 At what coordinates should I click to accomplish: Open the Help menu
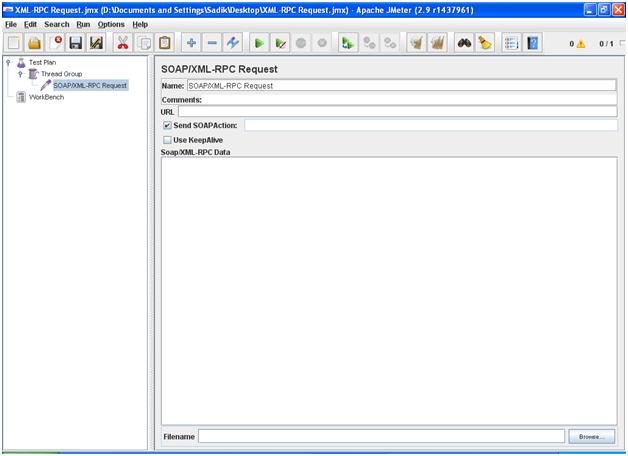140,24
